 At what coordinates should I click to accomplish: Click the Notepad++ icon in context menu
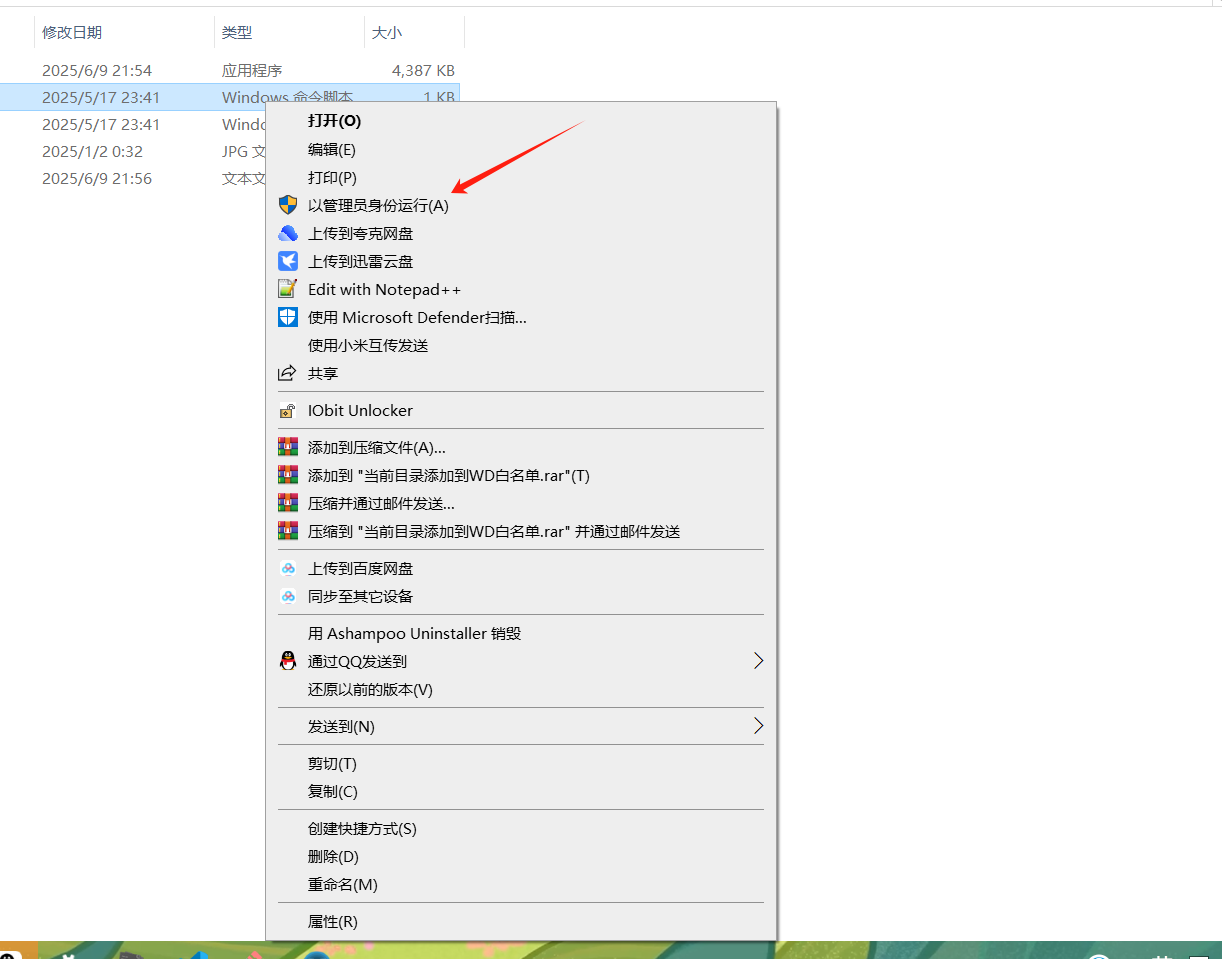point(288,289)
